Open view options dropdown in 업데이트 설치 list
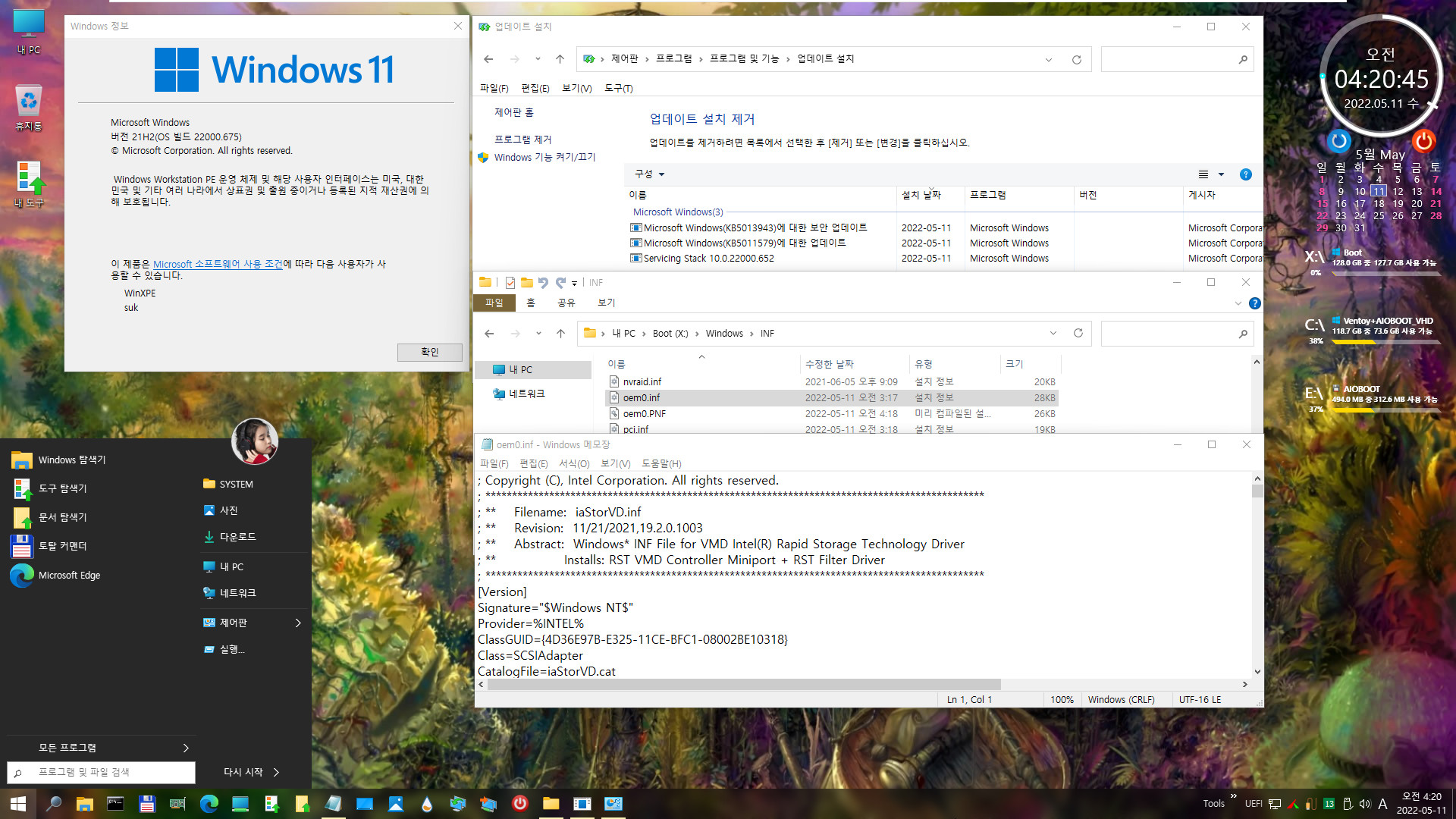 pos(1221,174)
